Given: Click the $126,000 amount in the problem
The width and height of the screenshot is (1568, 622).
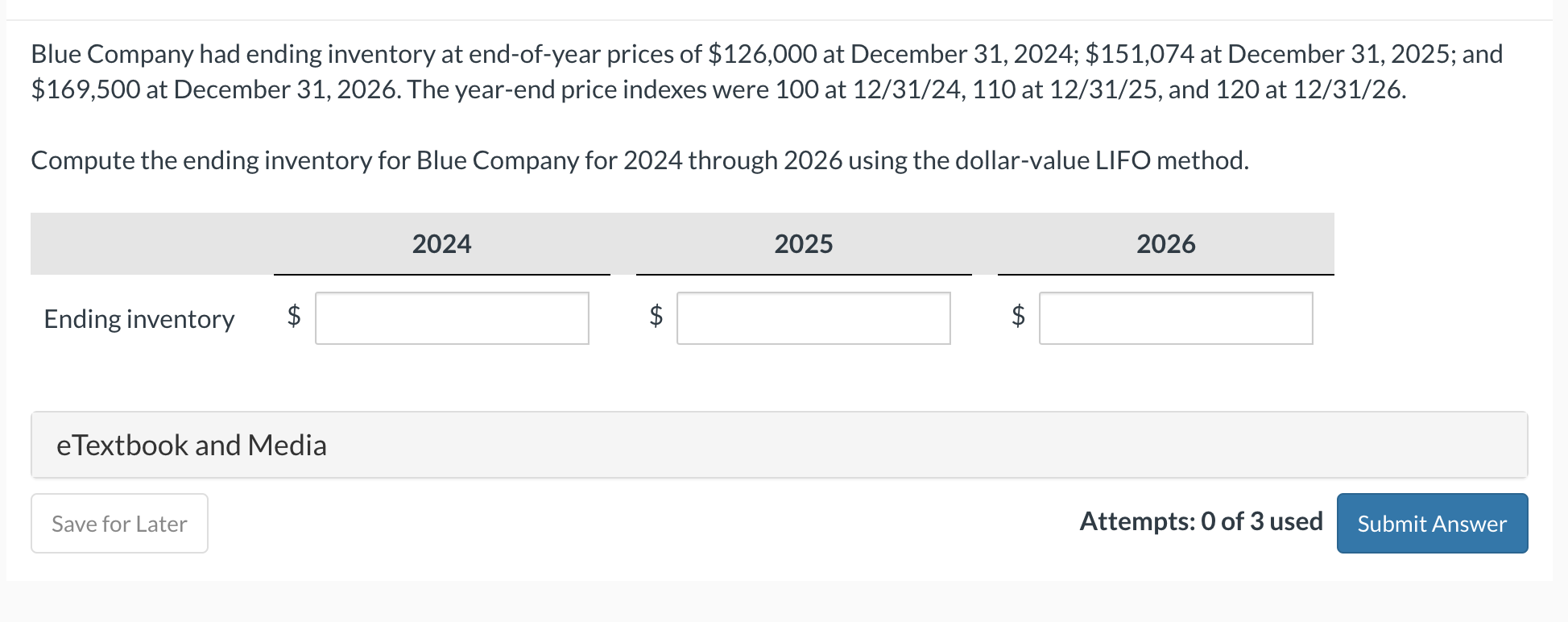Looking at the screenshot, I should [762, 54].
